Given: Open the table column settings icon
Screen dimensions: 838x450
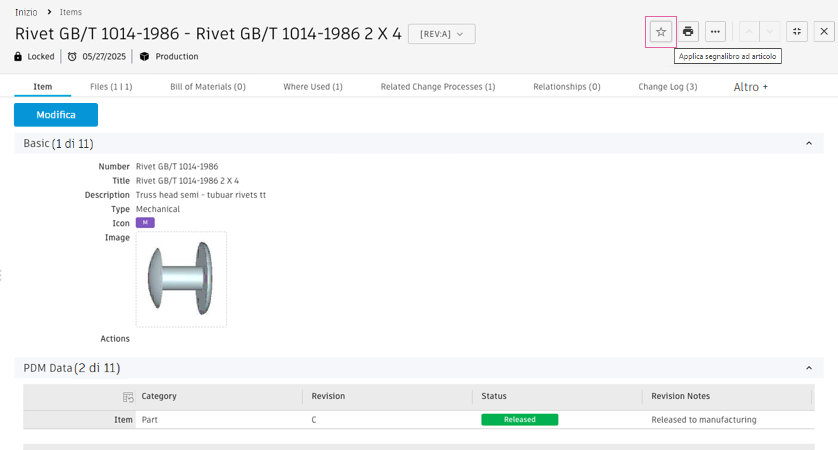Looking at the screenshot, I should [128, 397].
